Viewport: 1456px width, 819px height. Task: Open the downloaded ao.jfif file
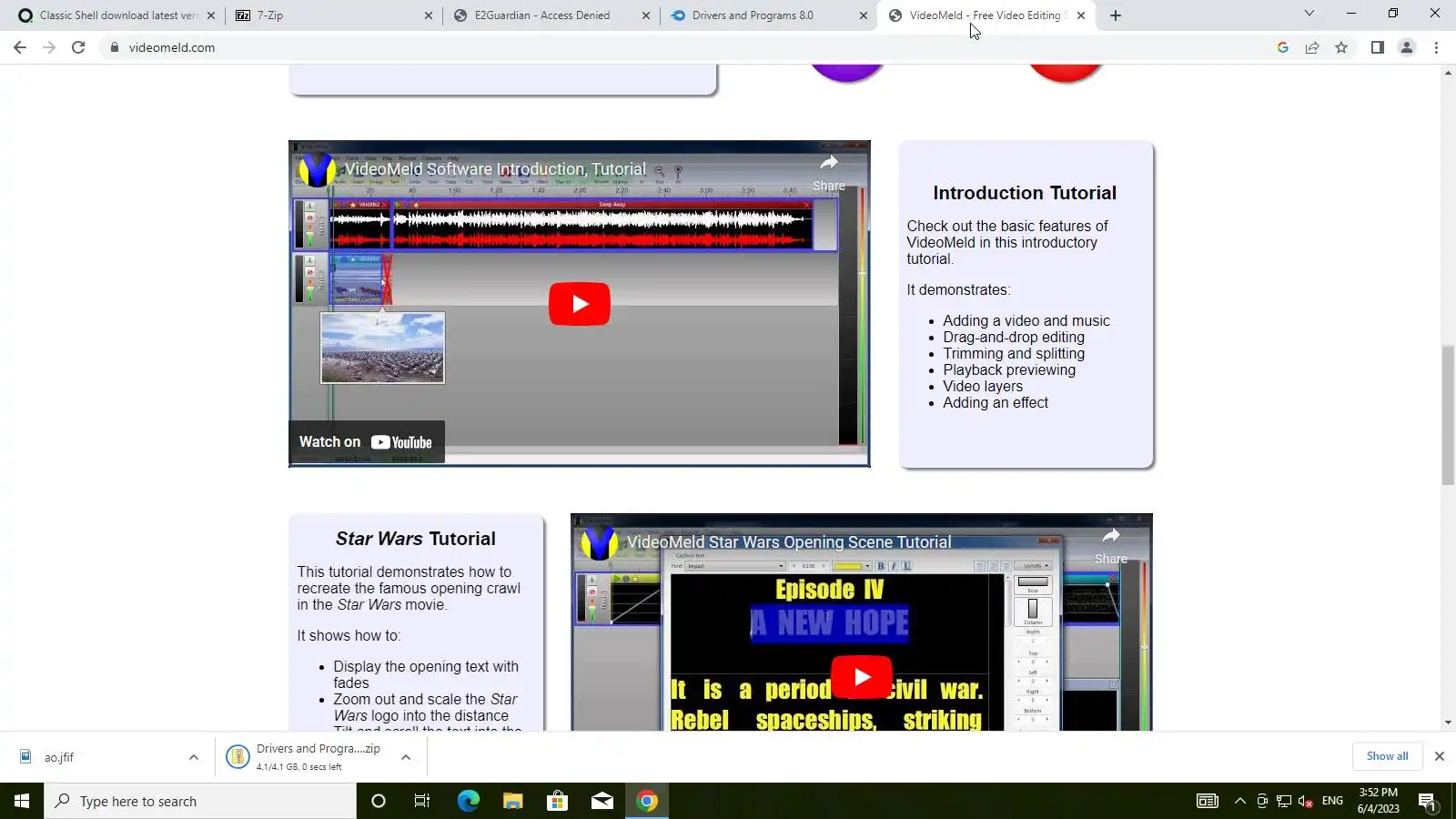click(91, 757)
